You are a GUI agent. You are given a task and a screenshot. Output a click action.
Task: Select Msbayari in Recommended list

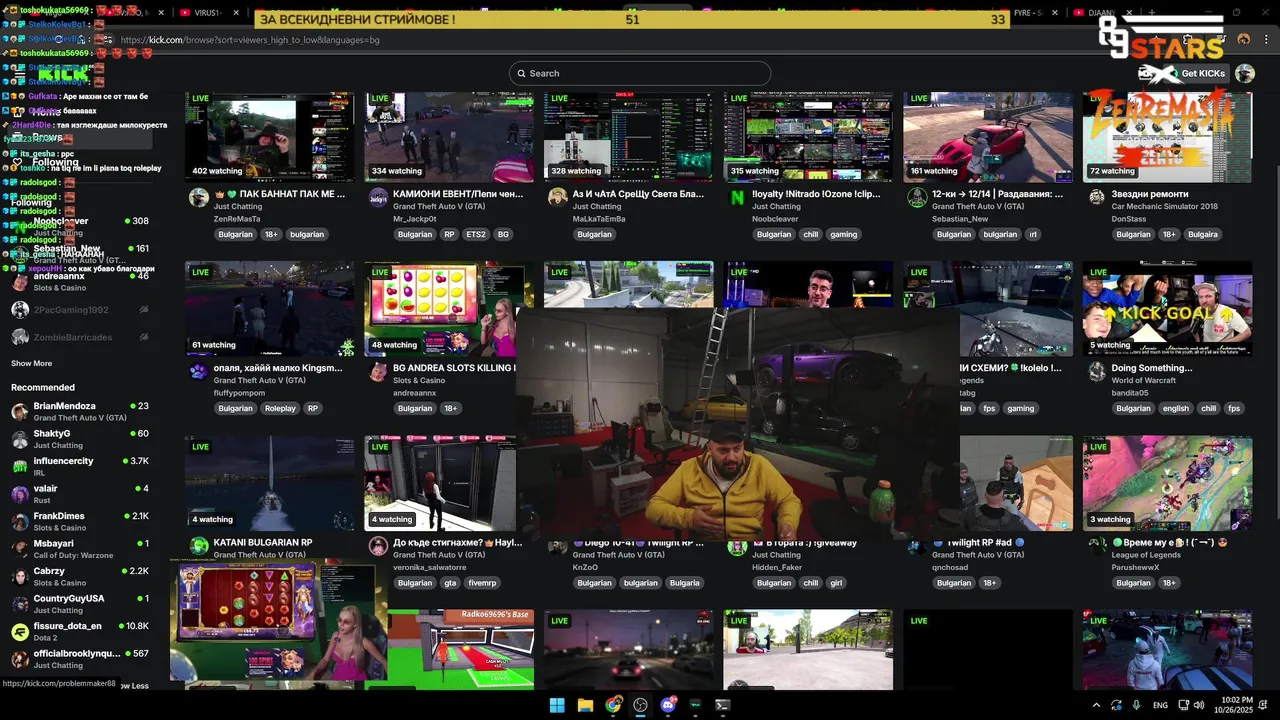pyautogui.click(x=80, y=549)
